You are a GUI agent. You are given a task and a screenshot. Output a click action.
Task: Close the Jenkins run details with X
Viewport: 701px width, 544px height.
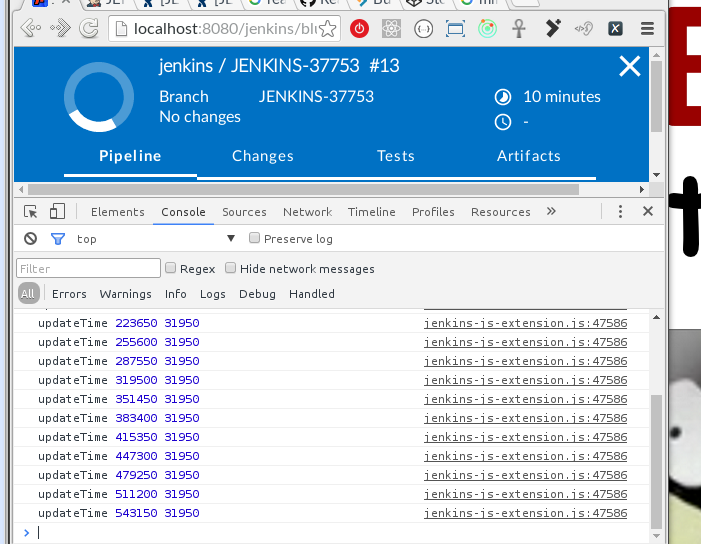tap(630, 67)
